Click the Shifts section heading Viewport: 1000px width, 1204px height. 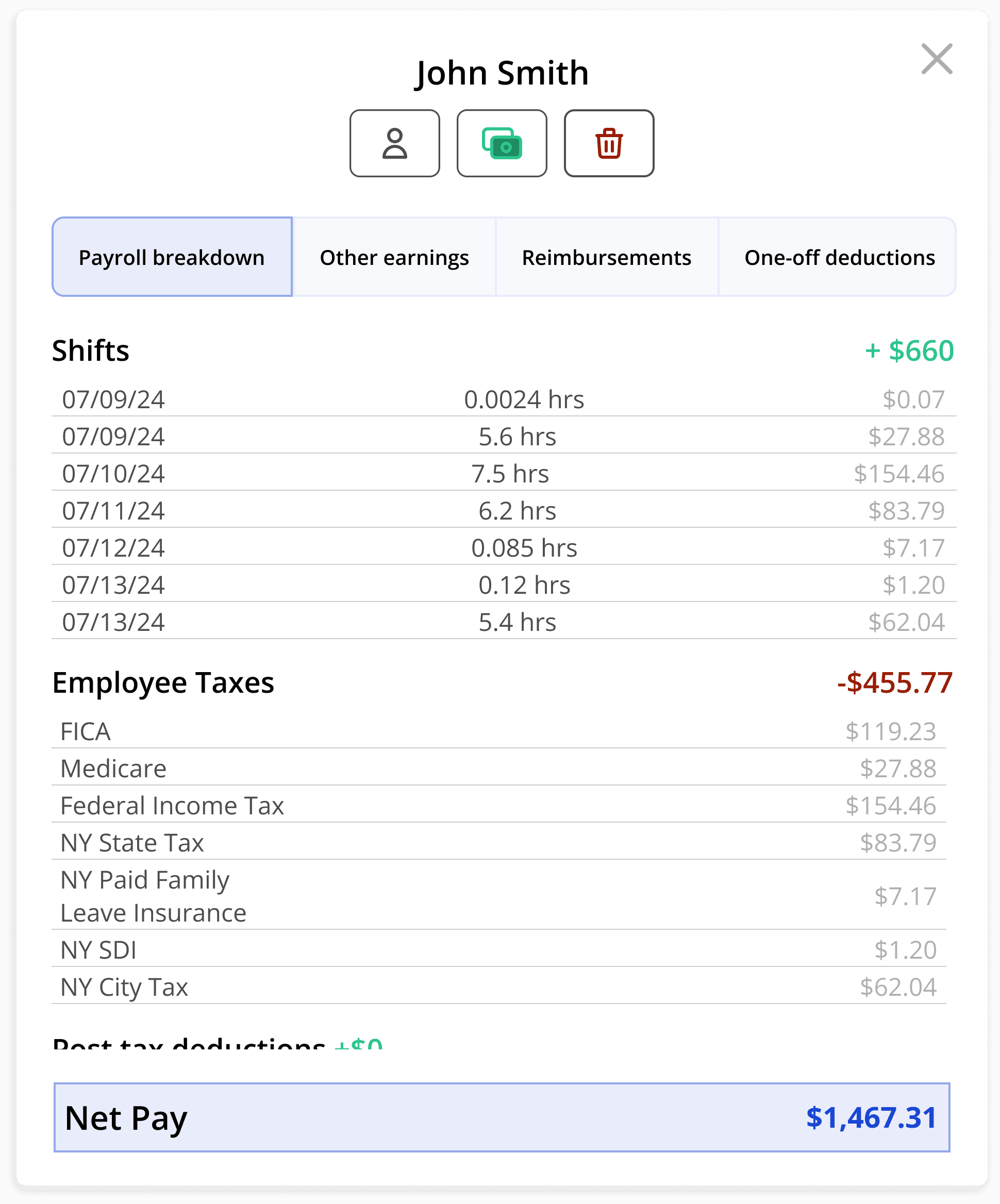click(91, 351)
